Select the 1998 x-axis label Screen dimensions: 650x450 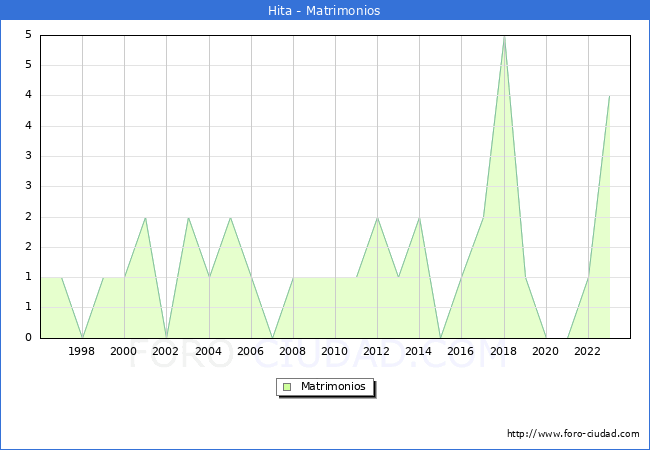tap(81, 351)
